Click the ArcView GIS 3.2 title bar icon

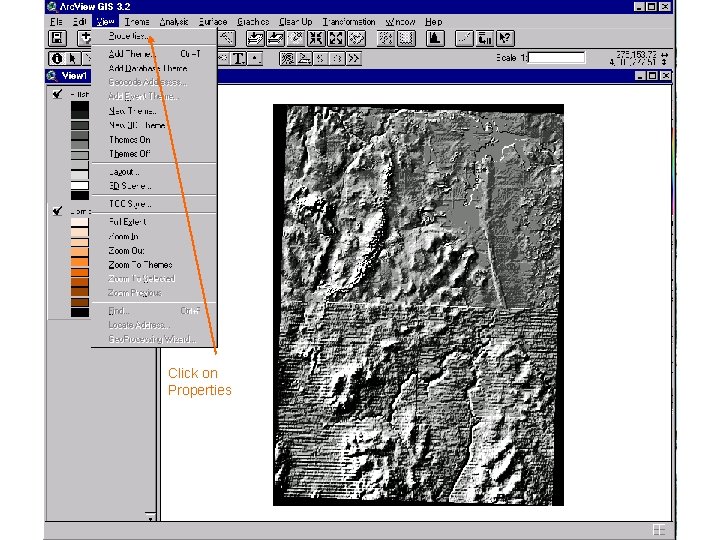[52, 7]
